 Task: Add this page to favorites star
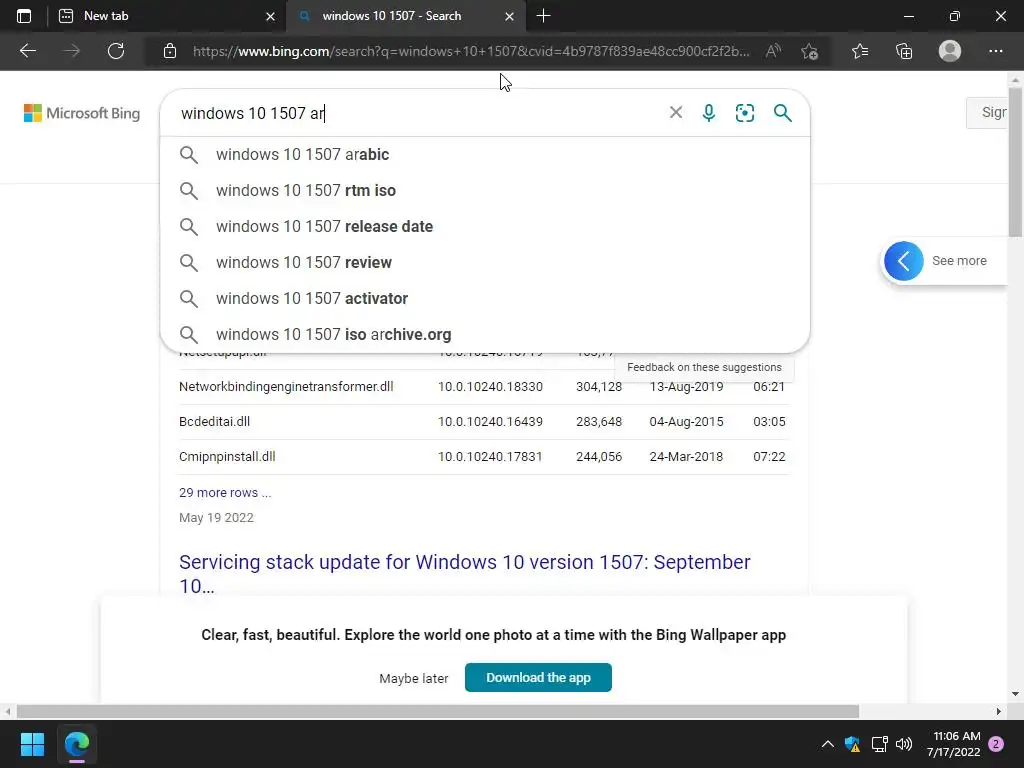(x=810, y=51)
